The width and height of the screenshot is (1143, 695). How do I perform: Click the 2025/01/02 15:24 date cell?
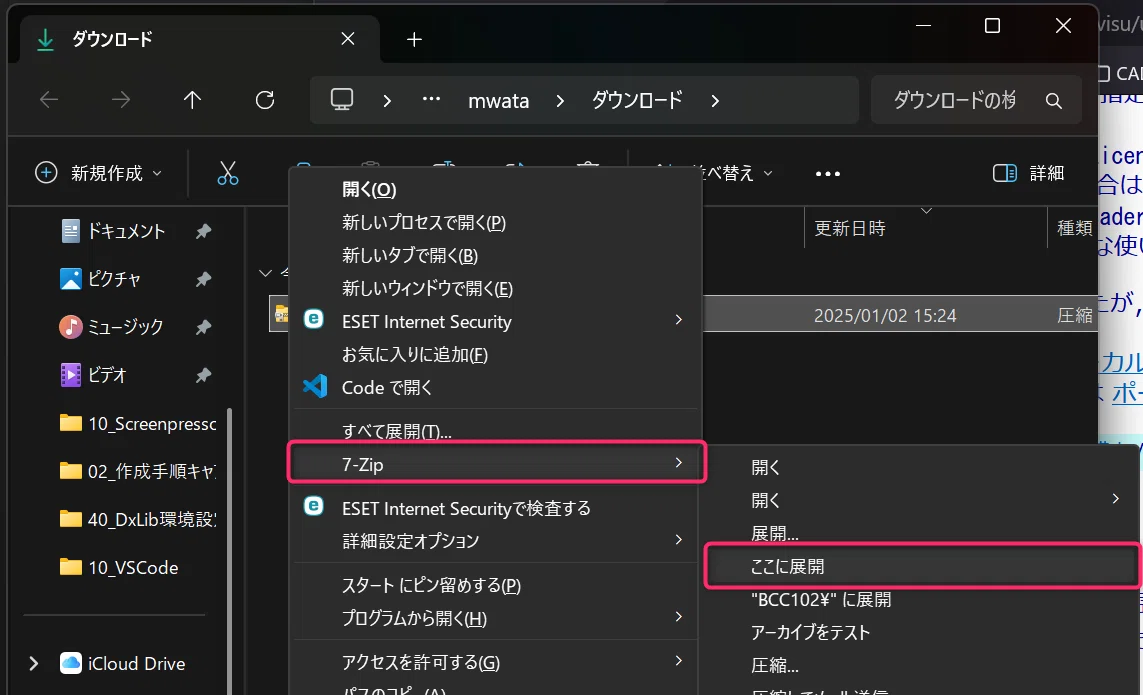click(x=885, y=315)
